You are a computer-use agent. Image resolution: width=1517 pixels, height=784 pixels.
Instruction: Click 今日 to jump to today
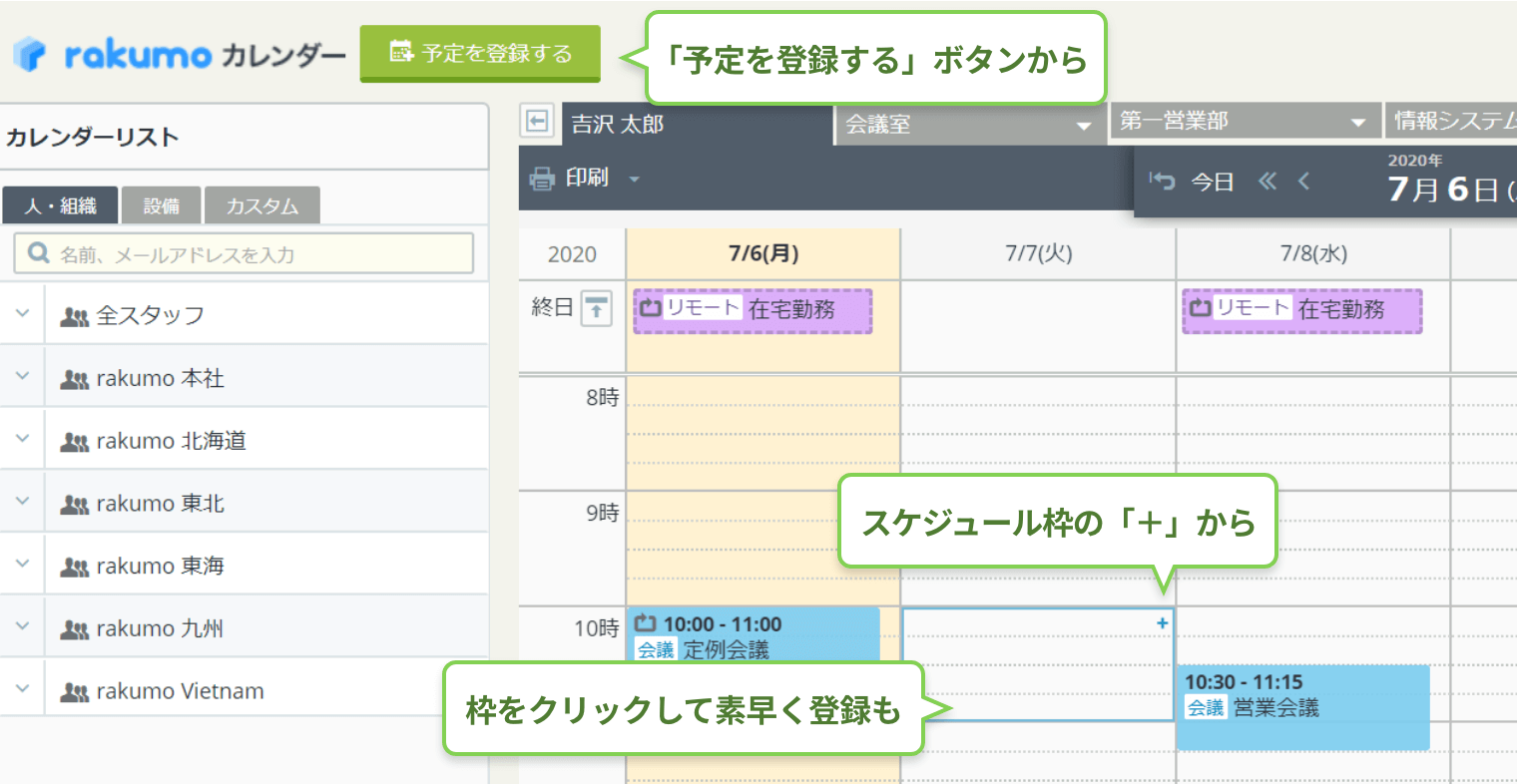(1213, 182)
